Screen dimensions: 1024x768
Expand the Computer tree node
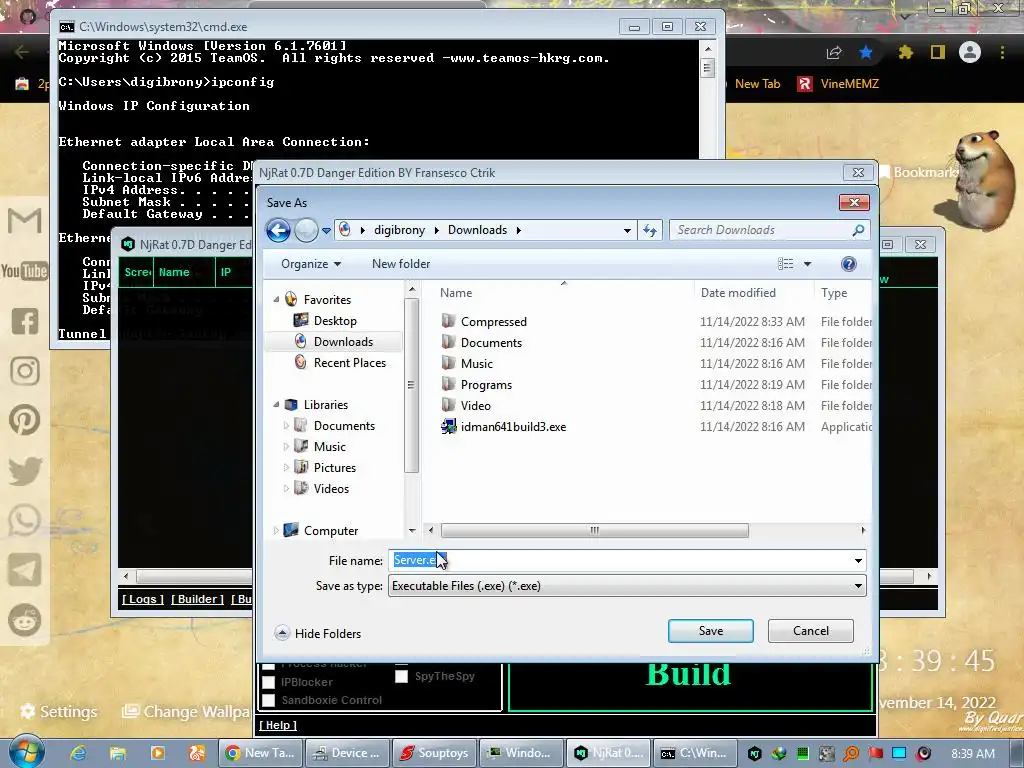[x=276, y=530]
